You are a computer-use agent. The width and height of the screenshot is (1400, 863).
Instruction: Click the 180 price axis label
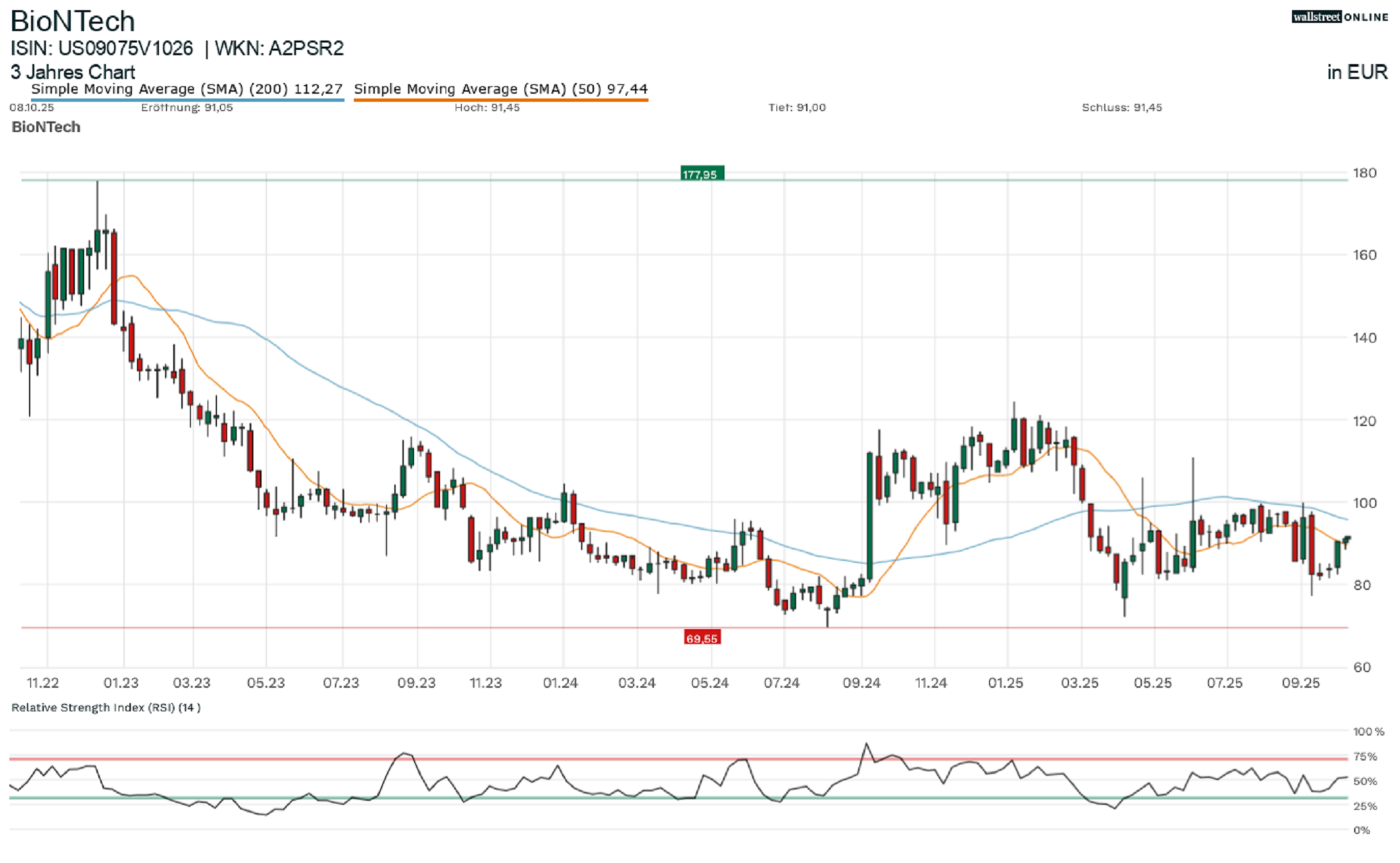coord(1364,173)
